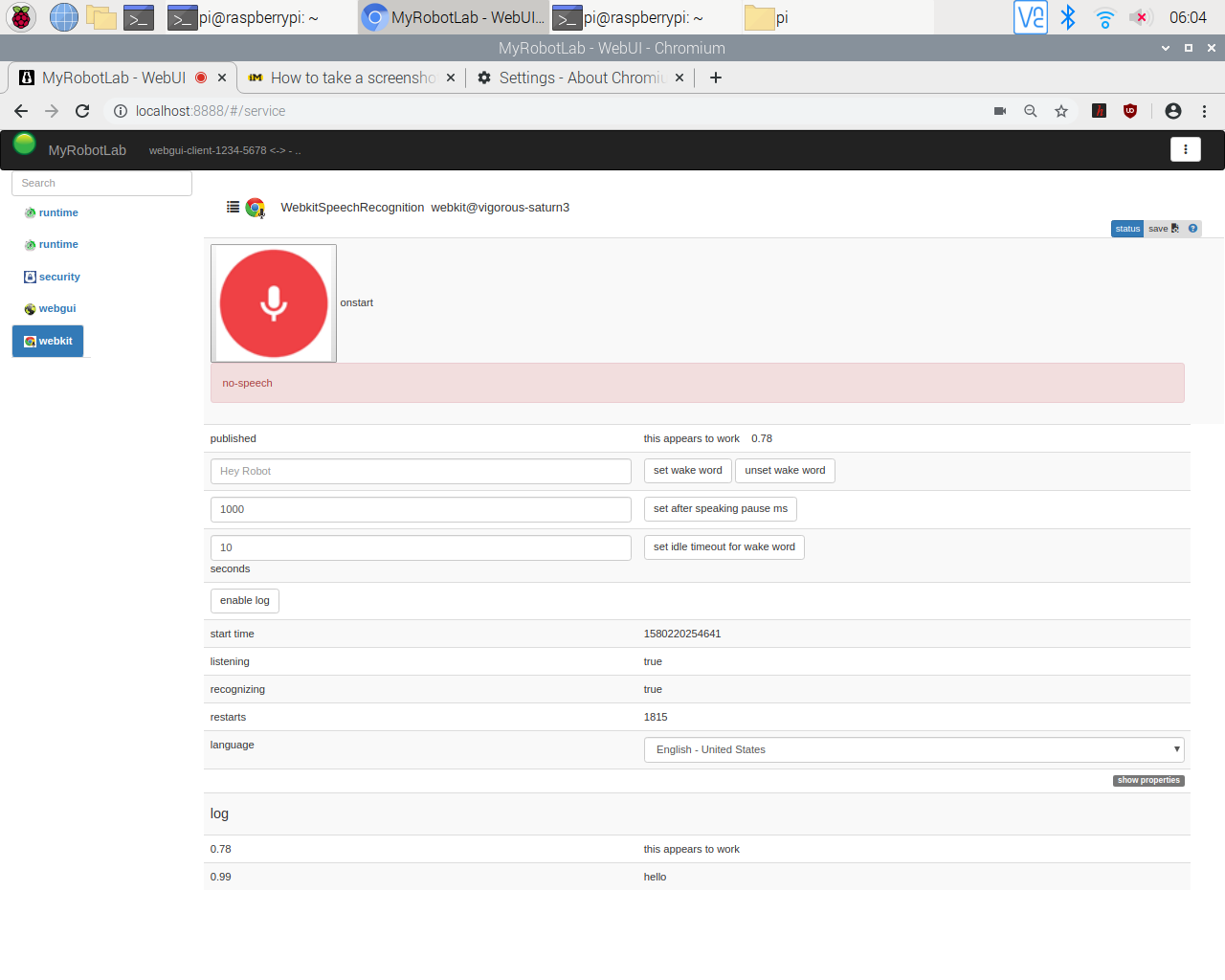The image size is (1225, 980).
Task: Click the sidebar Search field
Action: coord(101,183)
